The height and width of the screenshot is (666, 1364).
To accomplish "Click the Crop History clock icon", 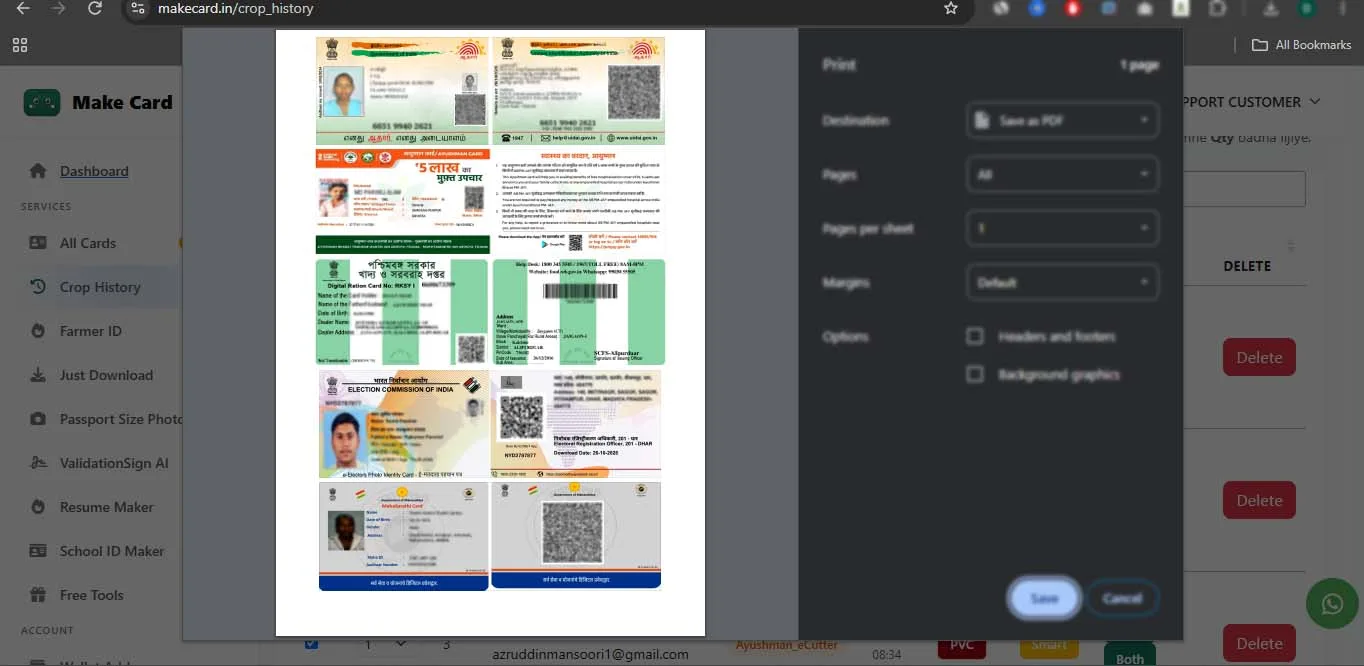I will click(x=38, y=287).
